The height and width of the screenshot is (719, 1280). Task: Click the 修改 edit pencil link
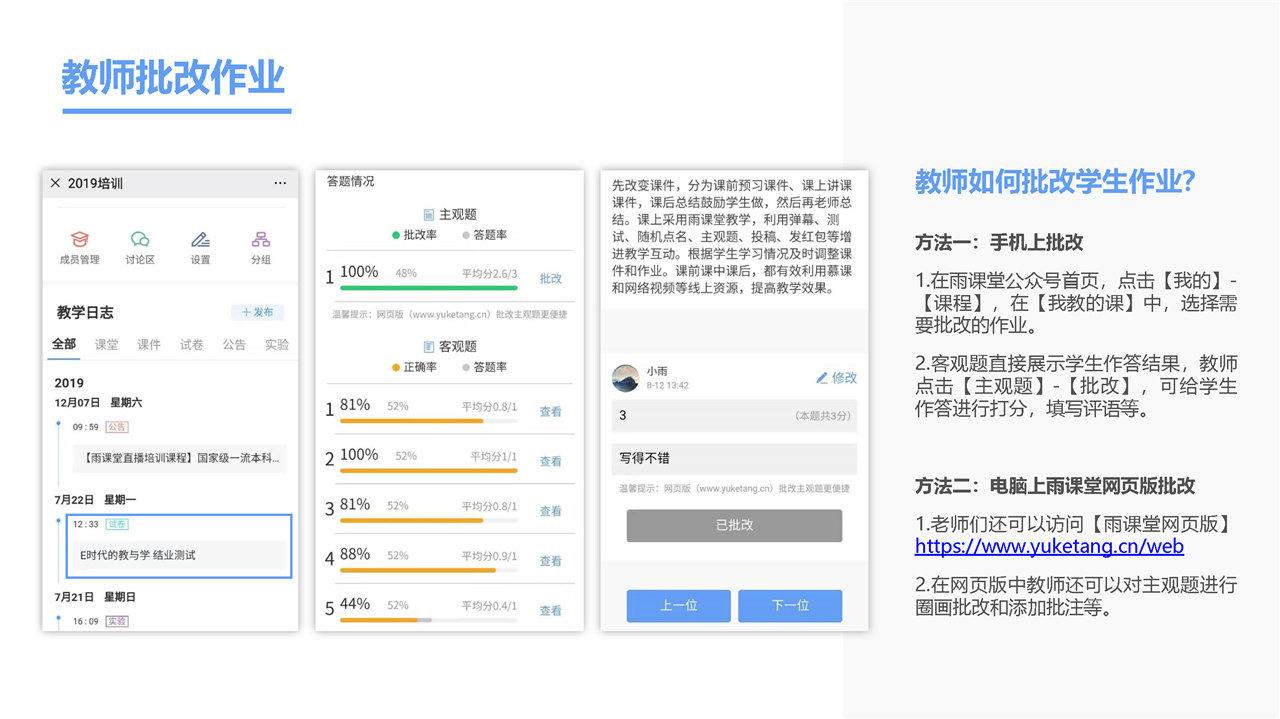point(837,378)
